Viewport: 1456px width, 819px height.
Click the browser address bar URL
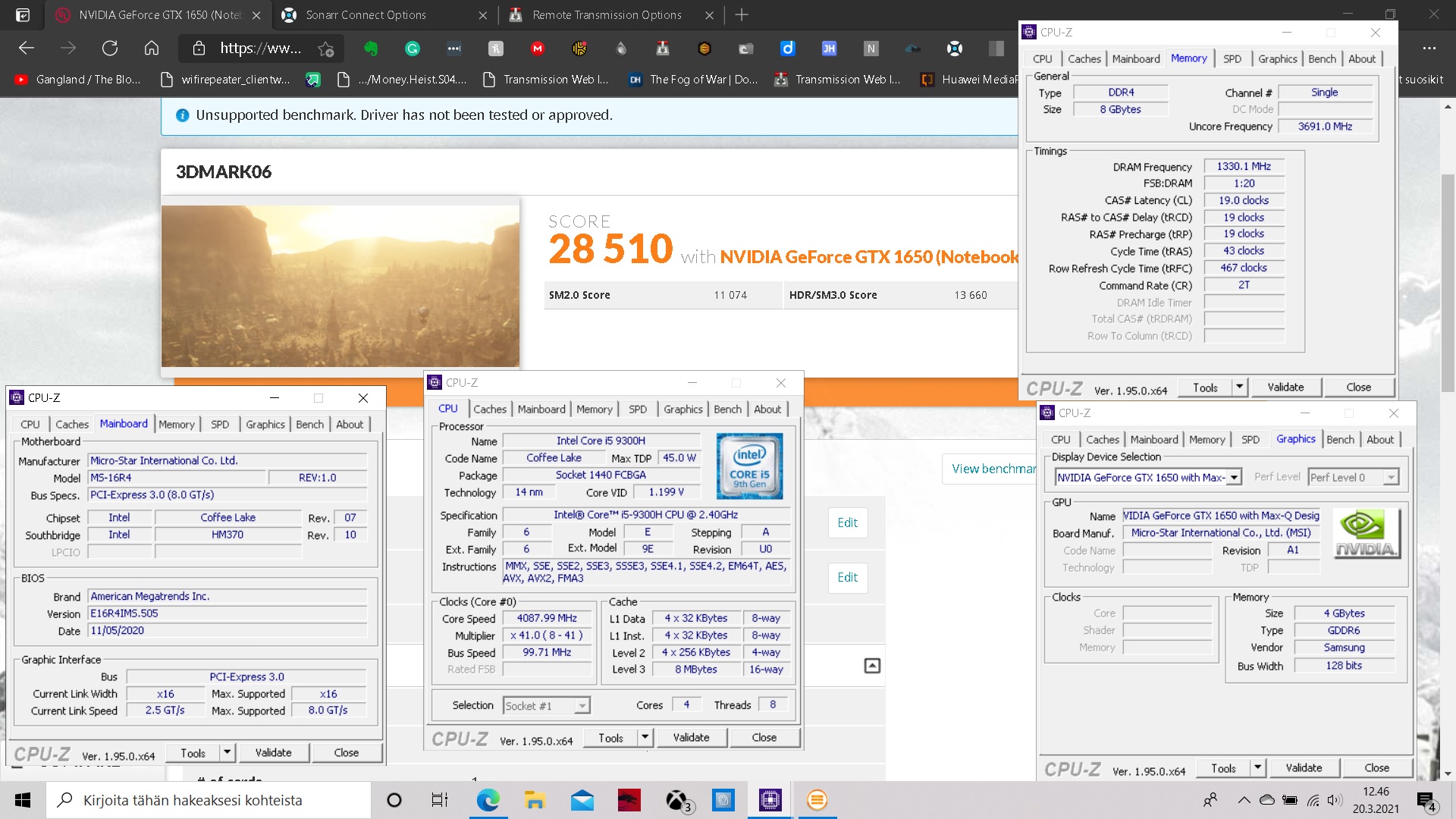[260, 49]
